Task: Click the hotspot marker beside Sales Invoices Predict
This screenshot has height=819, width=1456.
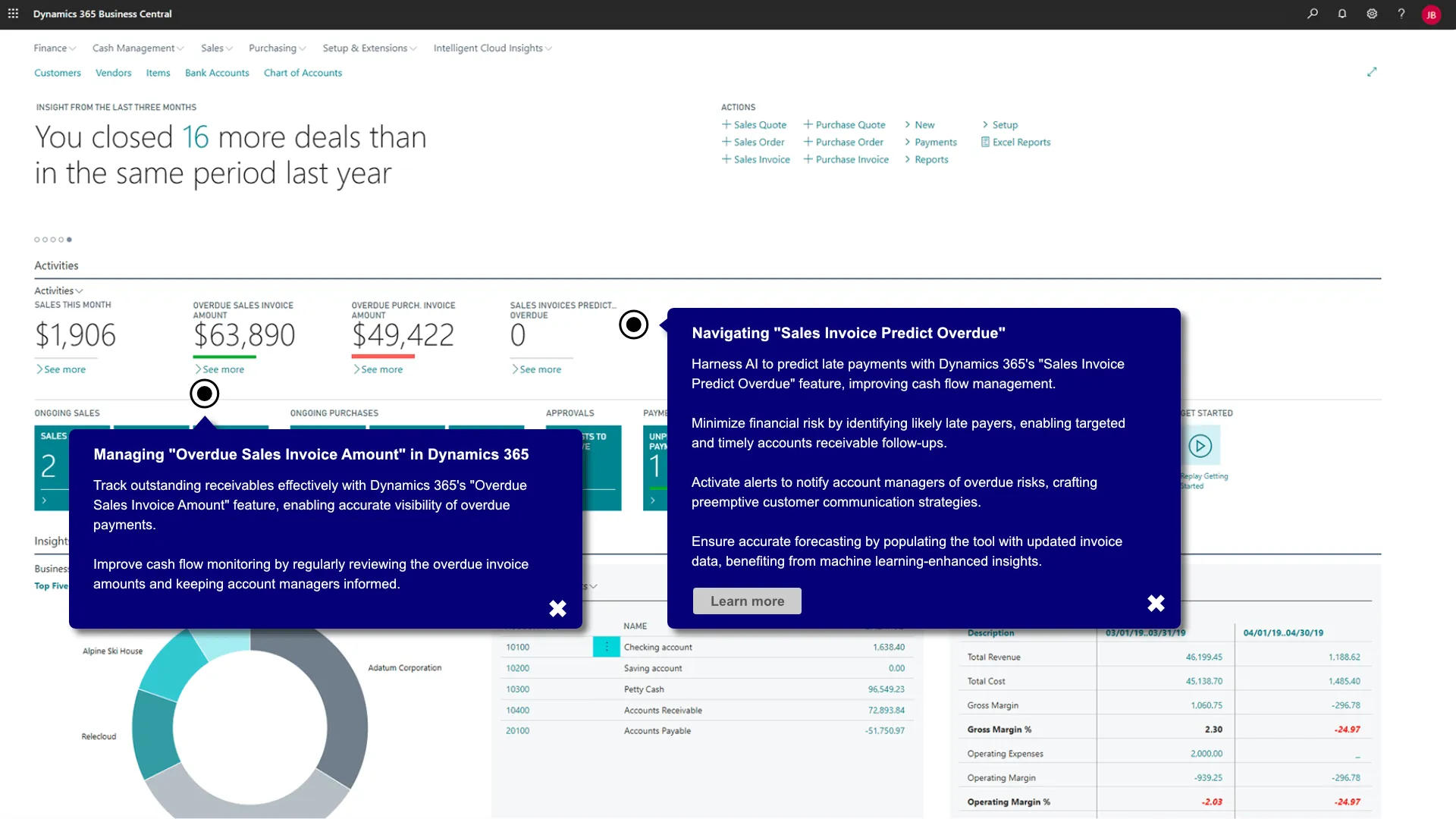Action: (x=633, y=325)
